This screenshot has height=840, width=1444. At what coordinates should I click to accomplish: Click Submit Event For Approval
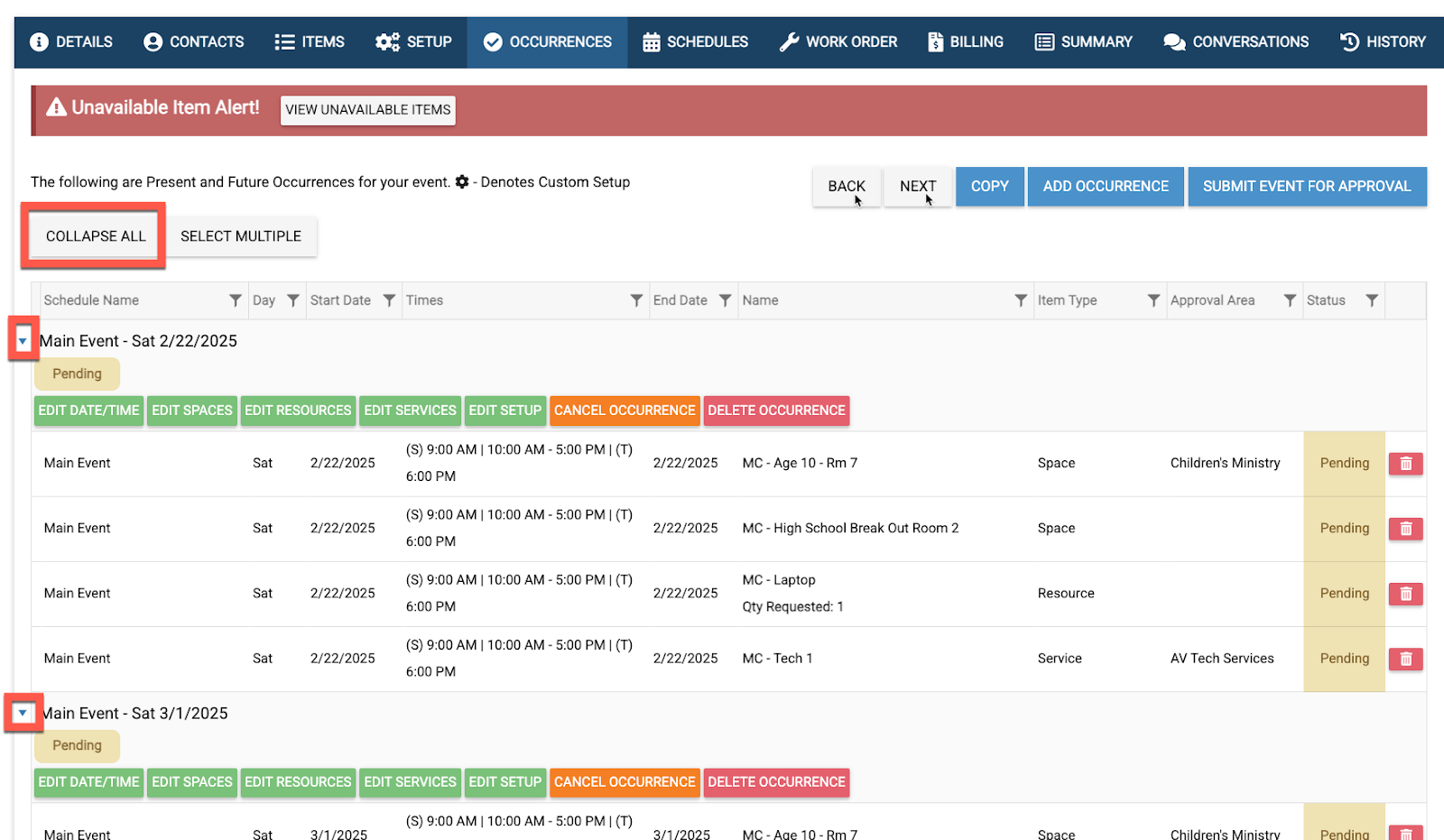(1306, 186)
